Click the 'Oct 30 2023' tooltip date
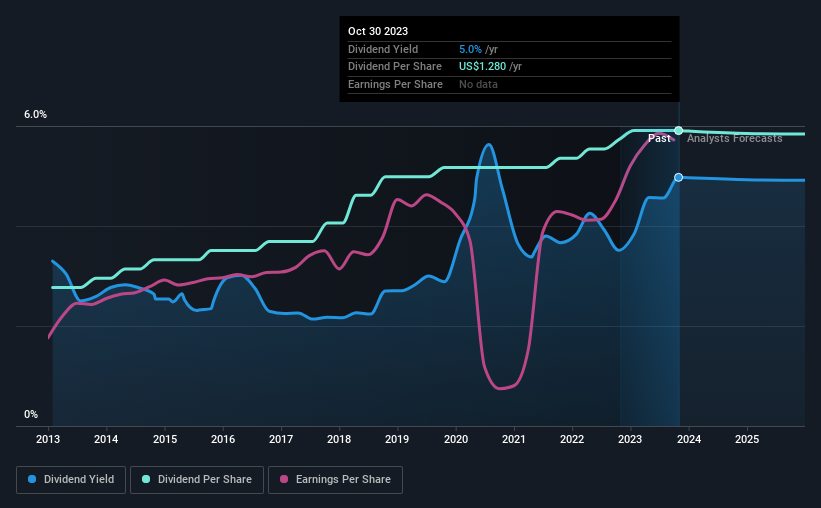821x508 pixels. pos(378,31)
